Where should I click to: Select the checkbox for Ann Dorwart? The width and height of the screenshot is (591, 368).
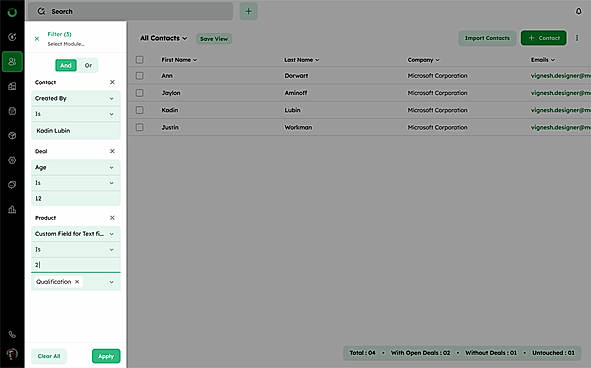140,76
